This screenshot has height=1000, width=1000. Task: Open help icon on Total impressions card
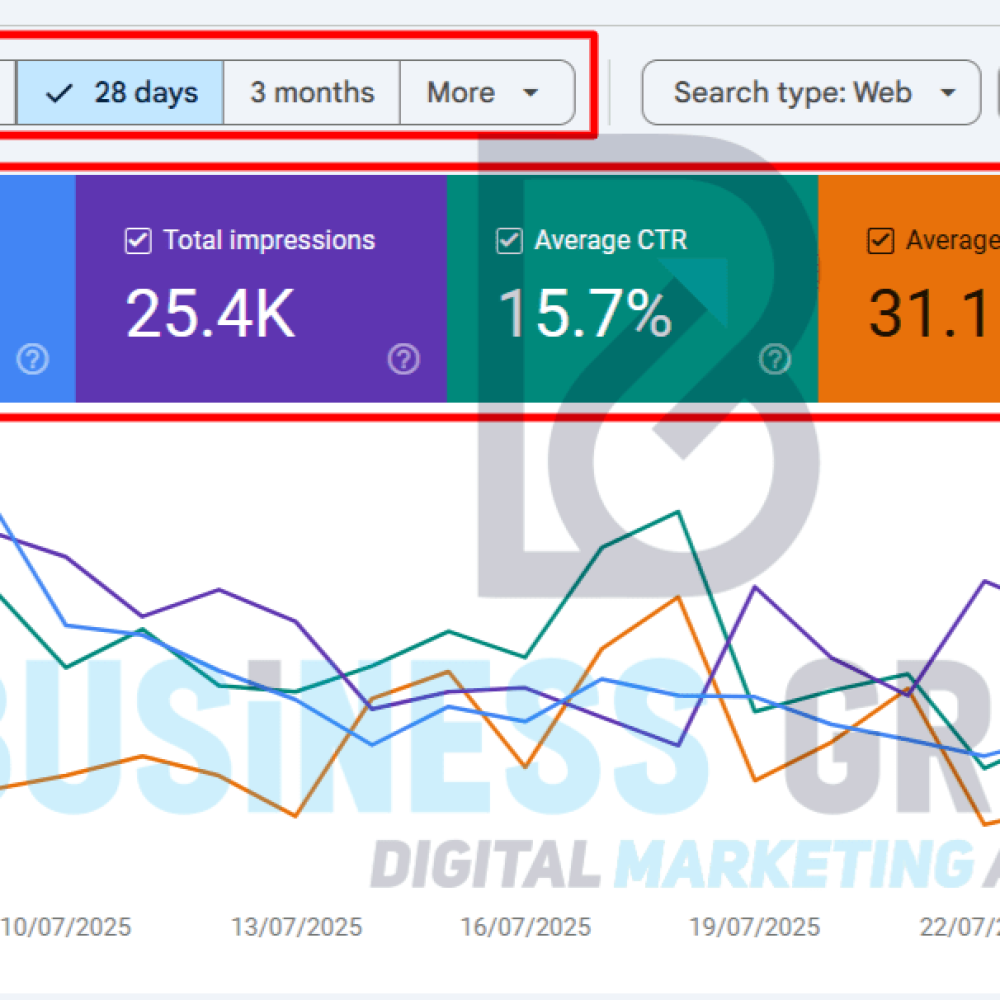click(x=404, y=359)
